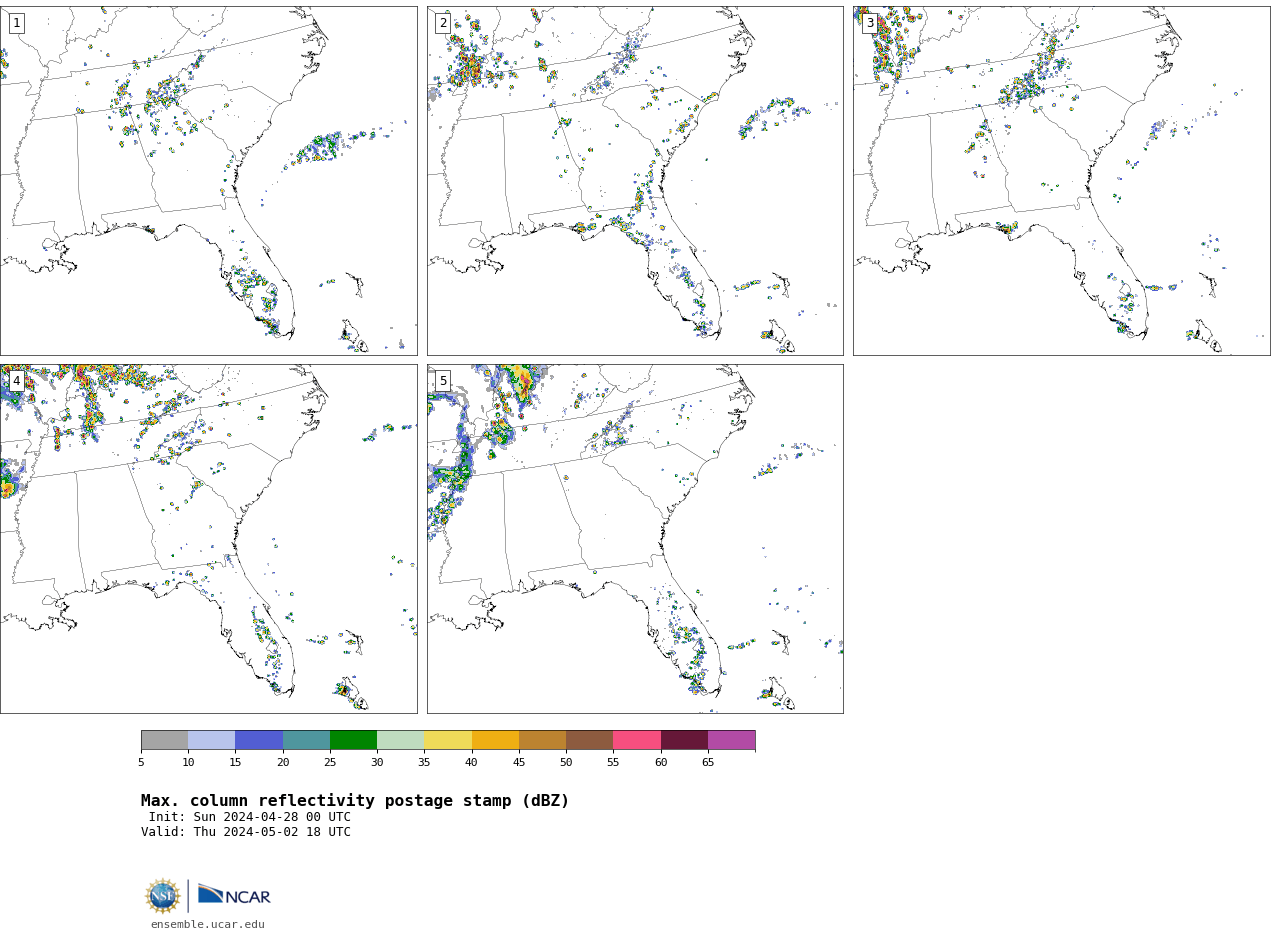Click the number label 4 on fourth panel
The height and width of the screenshot is (936, 1280).
click(16, 381)
